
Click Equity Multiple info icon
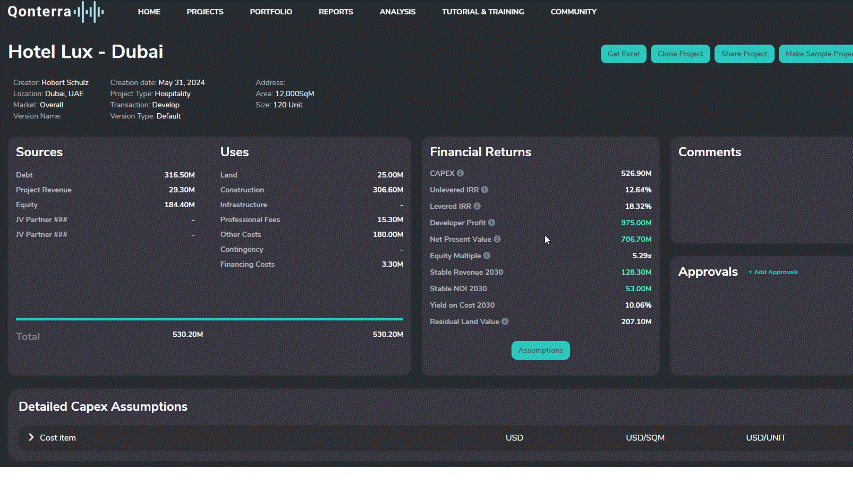(486, 255)
